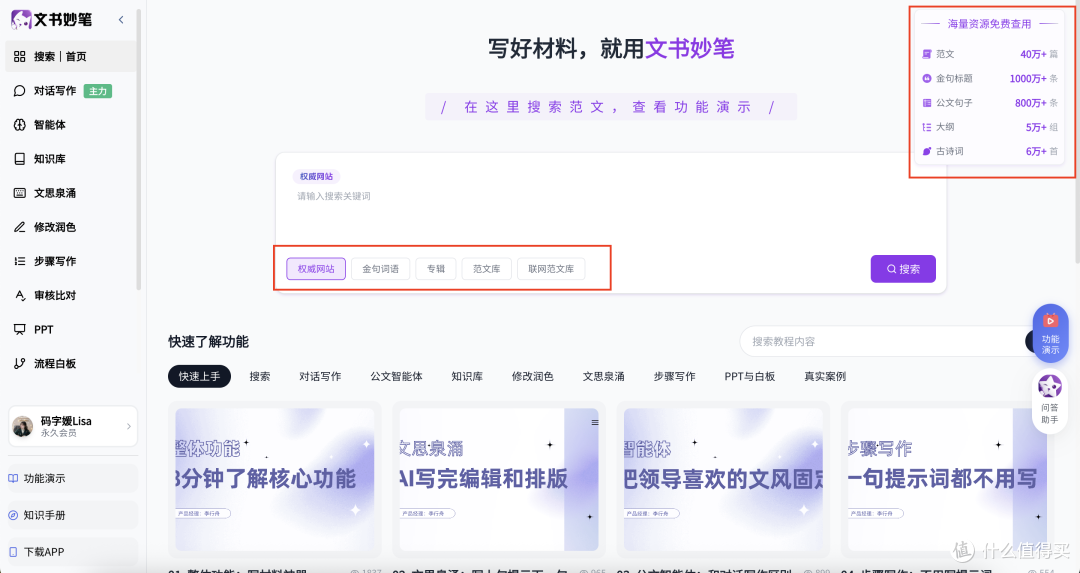Switch to the 公文智能体 tab
1080x573 pixels.
coord(396,377)
